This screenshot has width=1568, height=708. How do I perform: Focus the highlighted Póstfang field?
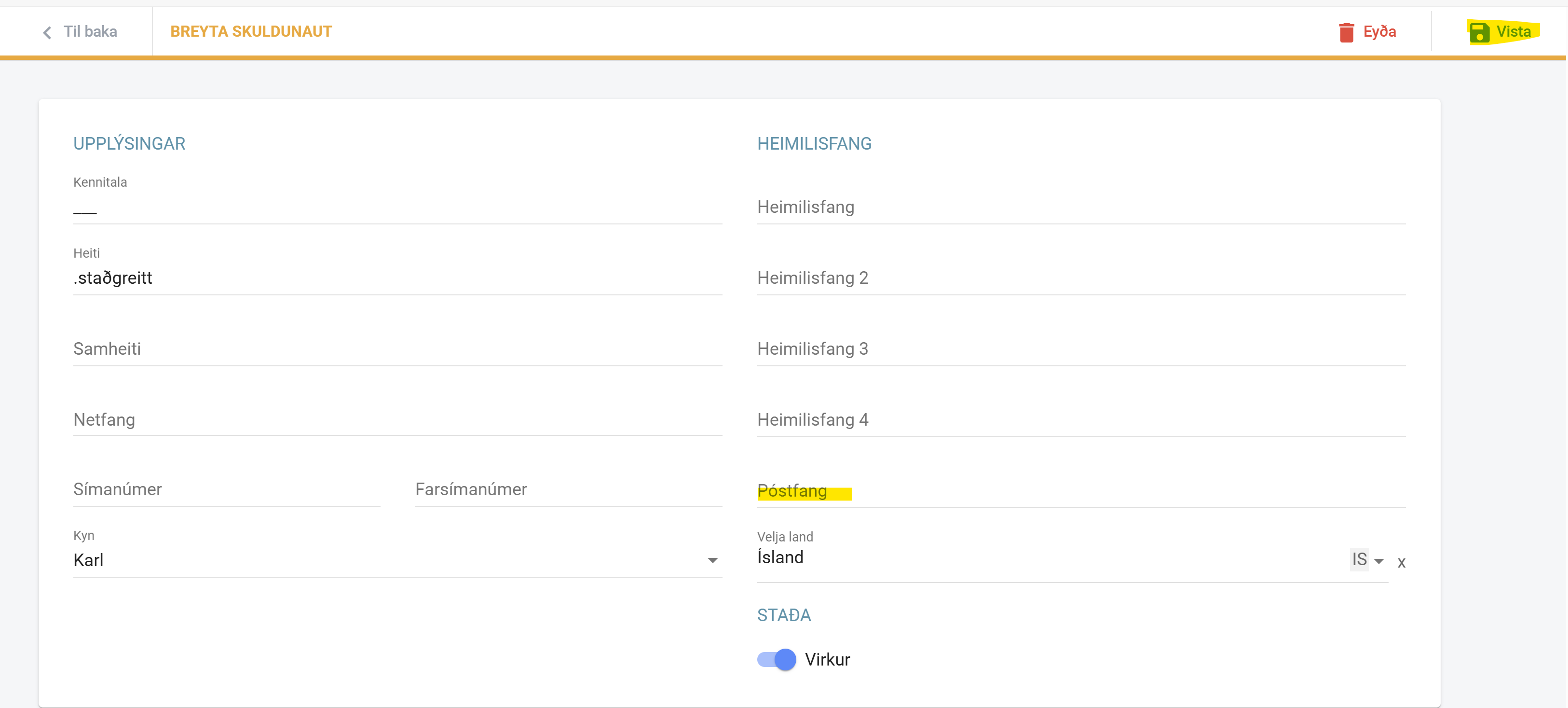(1080, 491)
